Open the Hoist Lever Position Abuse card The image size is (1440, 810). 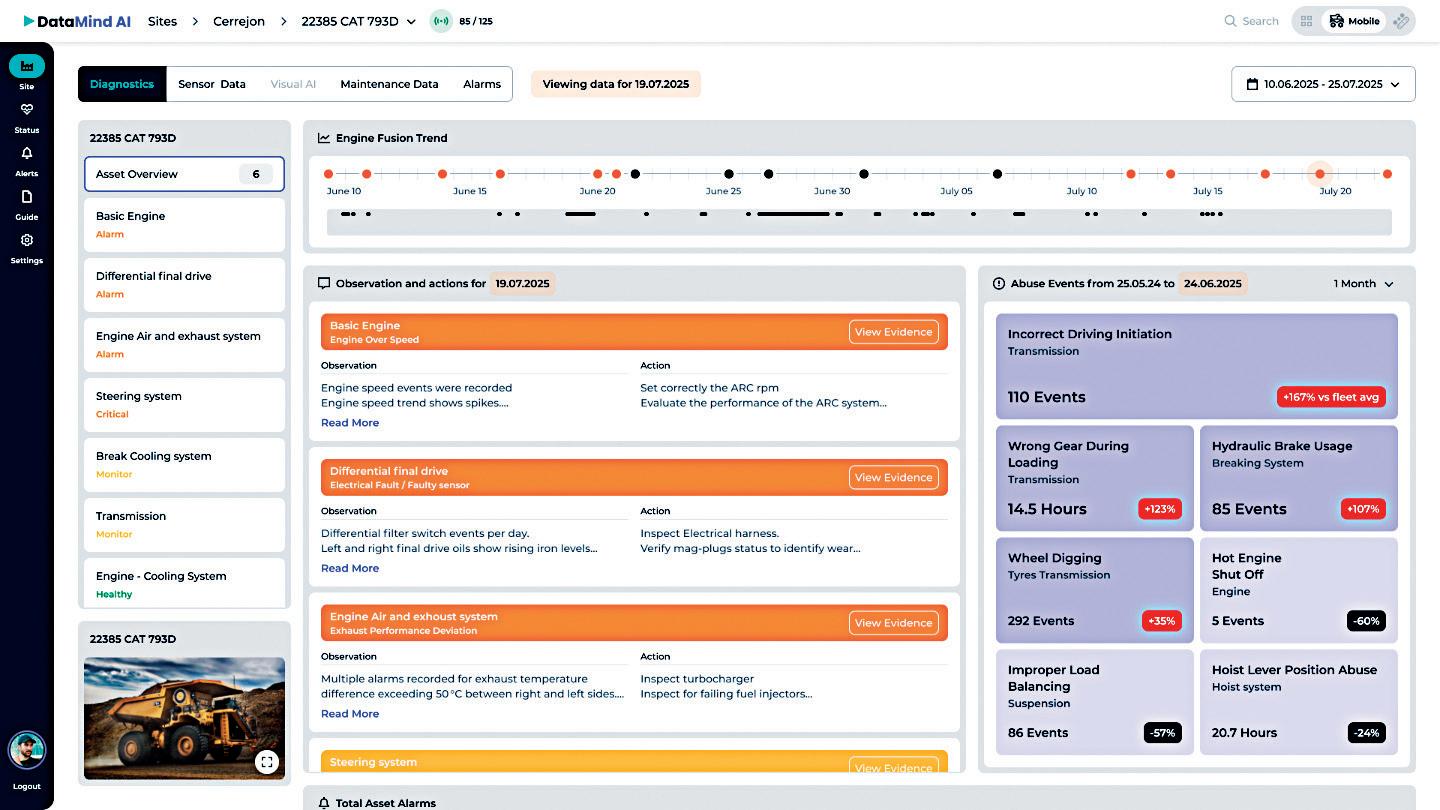(1299, 702)
